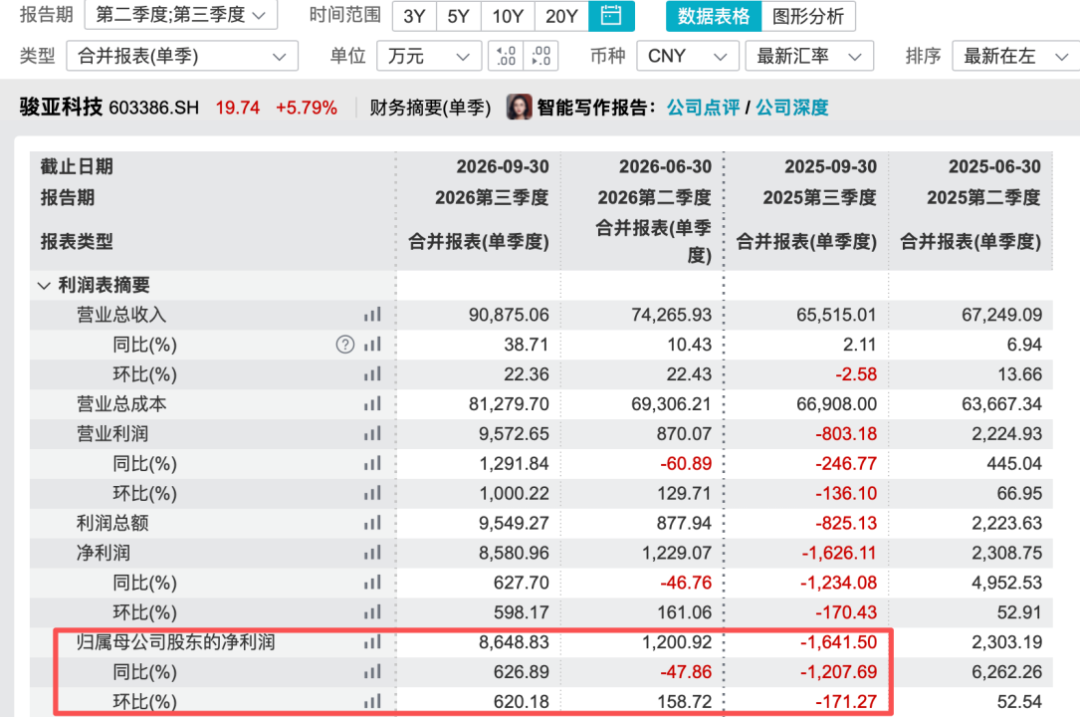Select column header 2026-09-30
Image resolution: width=1080 pixels, height=717 pixels.
pyautogui.click(x=503, y=167)
